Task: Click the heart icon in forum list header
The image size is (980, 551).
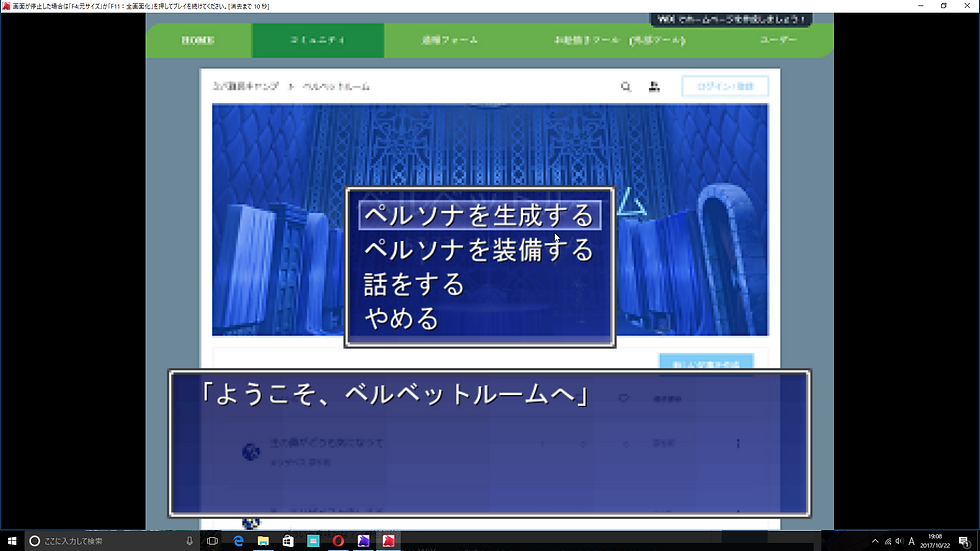Action: (623, 398)
